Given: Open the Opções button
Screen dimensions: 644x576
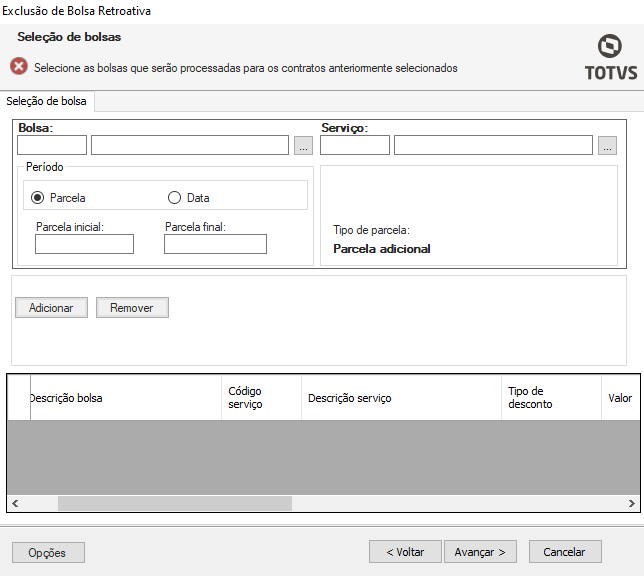Looking at the screenshot, I should pos(48,552).
